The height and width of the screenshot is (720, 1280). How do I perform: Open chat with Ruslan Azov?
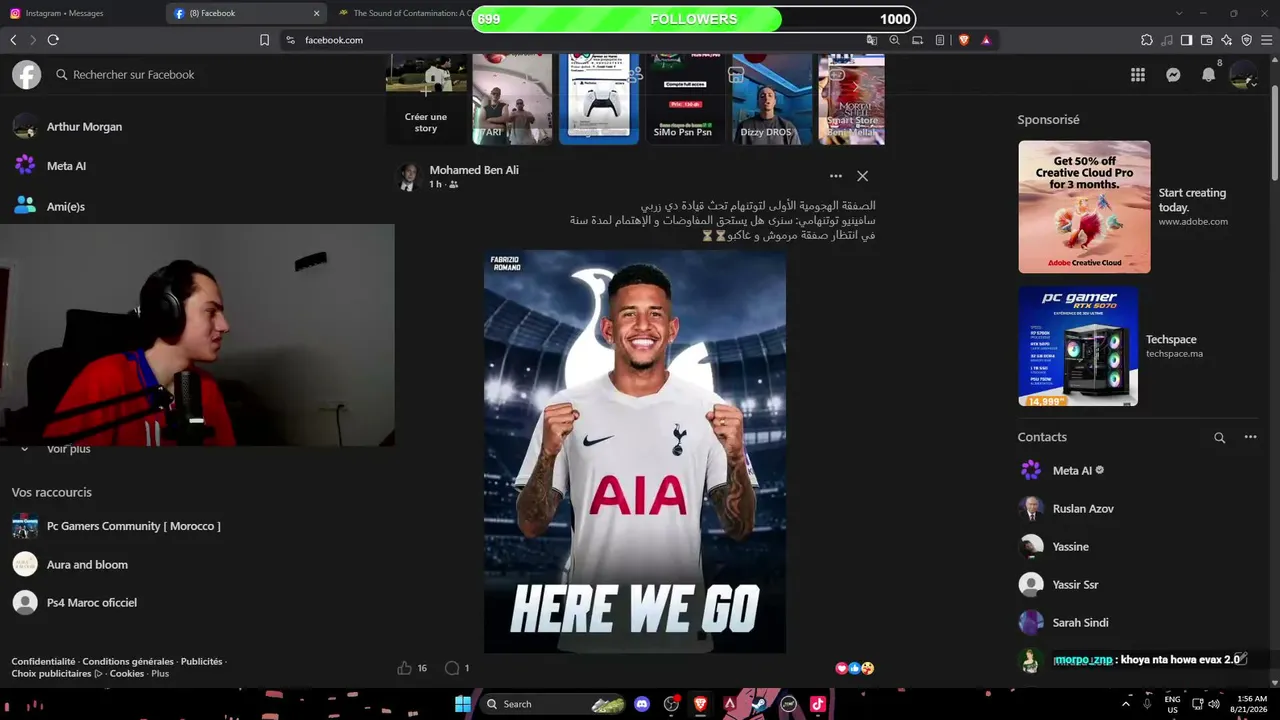point(1066,509)
